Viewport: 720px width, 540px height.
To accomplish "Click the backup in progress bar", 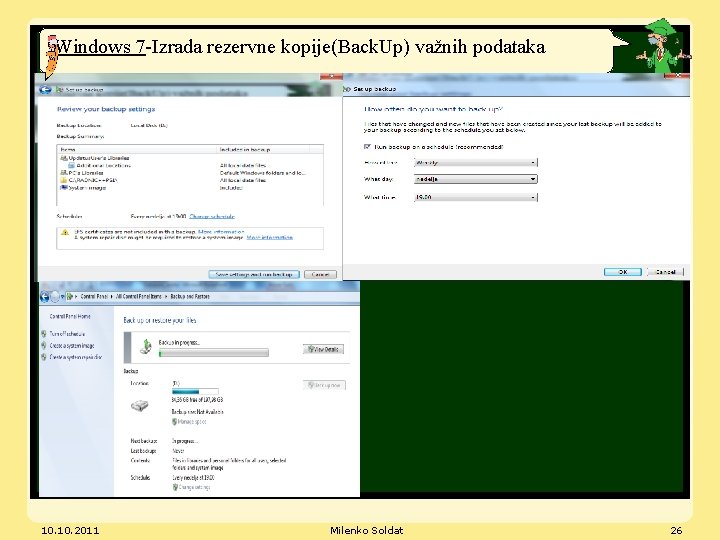I will 214,353.
